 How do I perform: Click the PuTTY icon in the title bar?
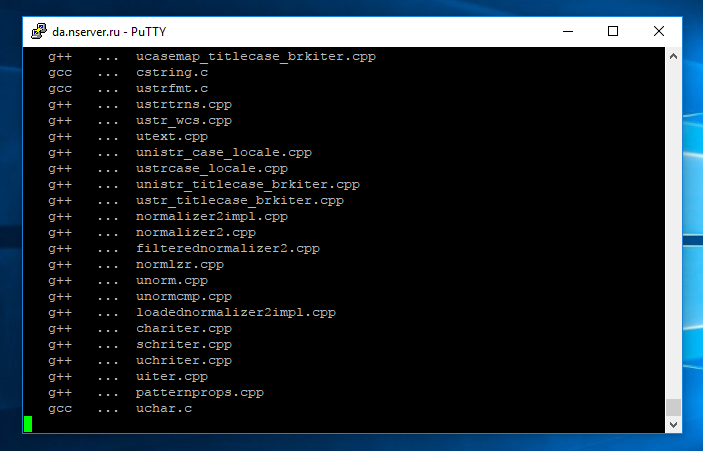(39, 31)
